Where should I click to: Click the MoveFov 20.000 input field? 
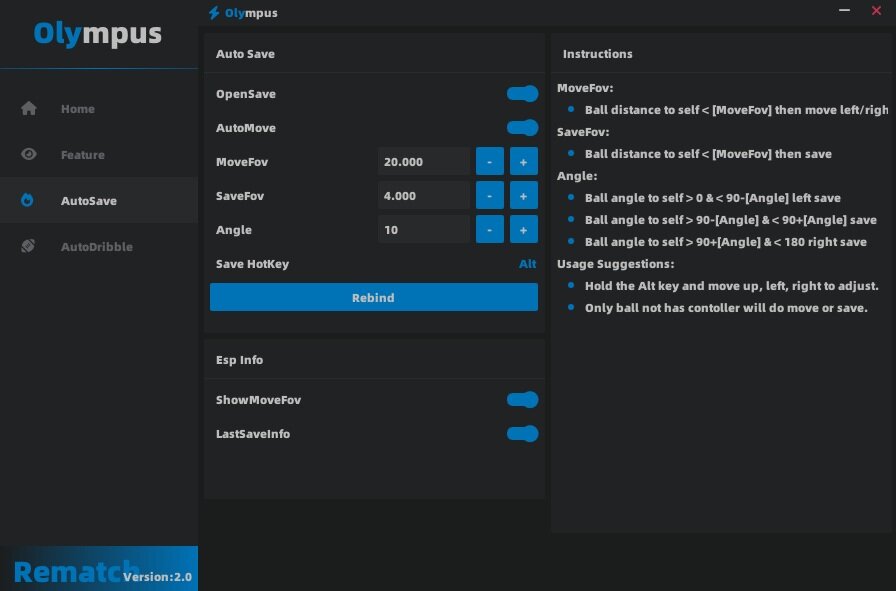(424, 162)
